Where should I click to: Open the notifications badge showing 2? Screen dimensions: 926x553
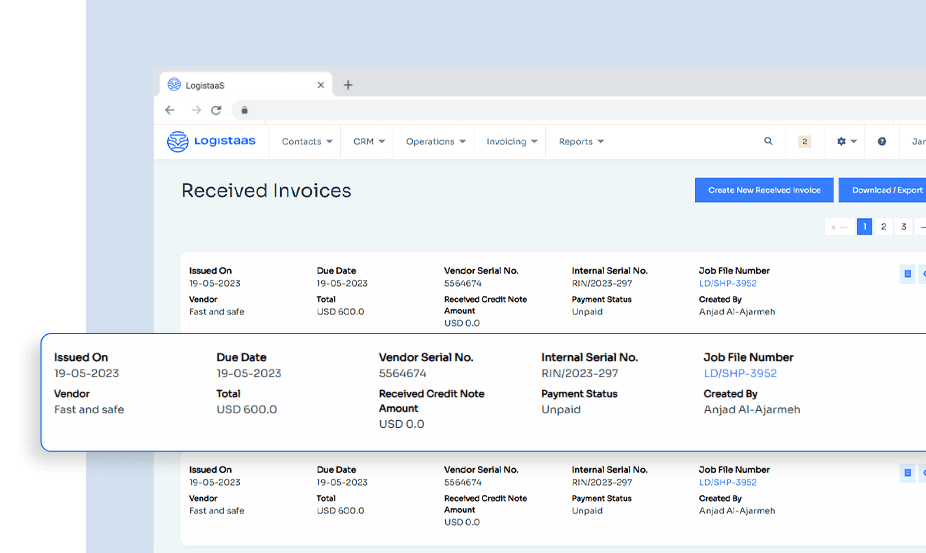pyautogui.click(x=804, y=141)
